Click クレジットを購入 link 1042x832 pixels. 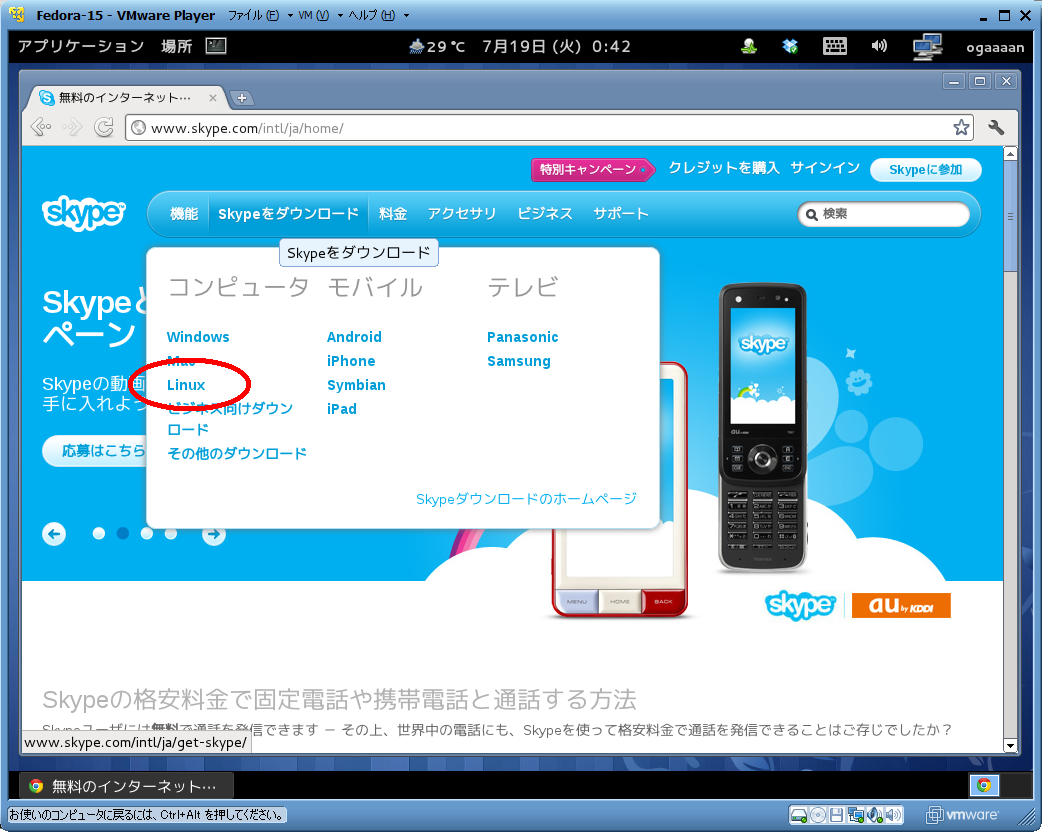[724, 167]
